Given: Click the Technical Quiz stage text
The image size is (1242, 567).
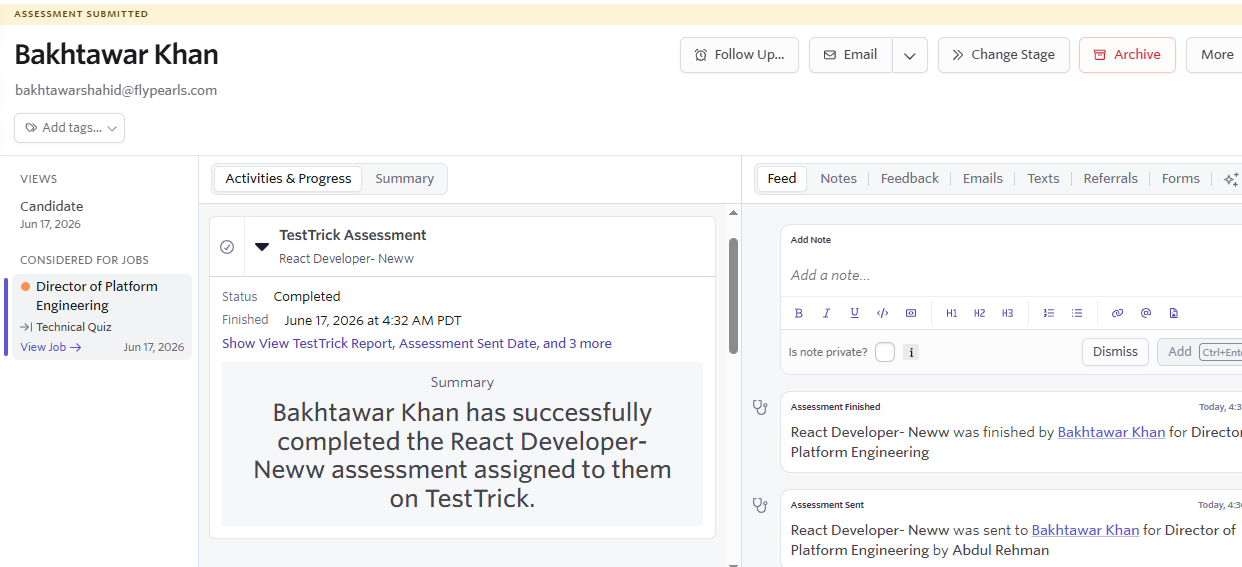Looking at the screenshot, I should click(x=74, y=327).
